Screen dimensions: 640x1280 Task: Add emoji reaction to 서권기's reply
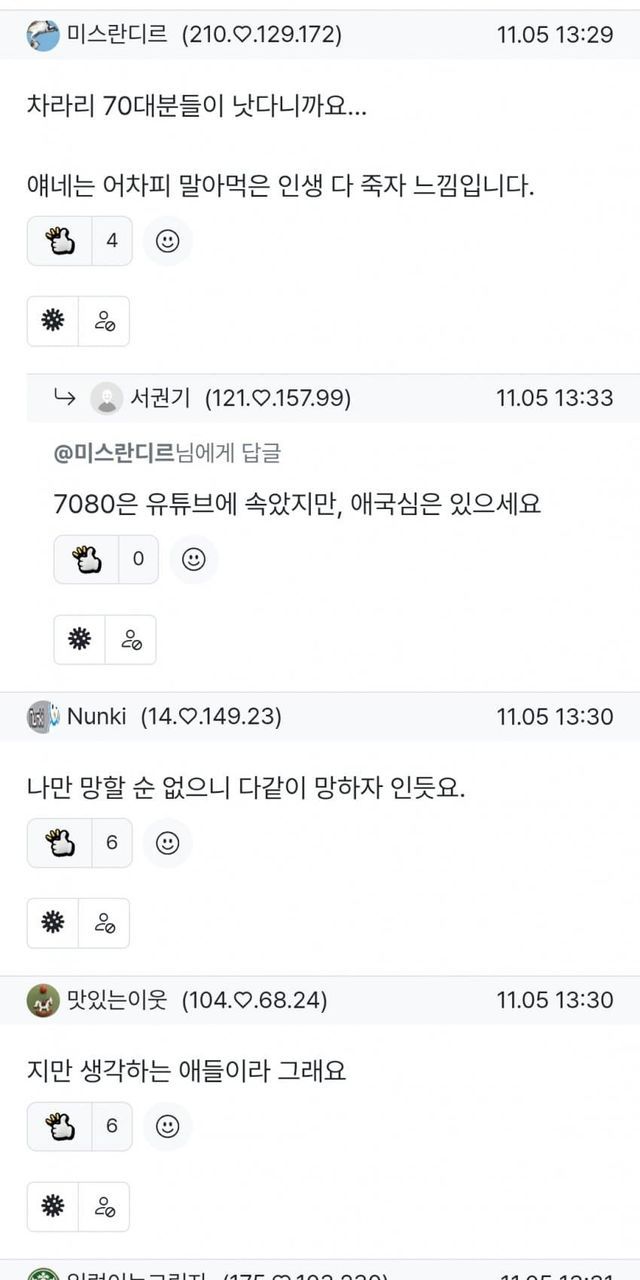pyautogui.click(x=194, y=559)
